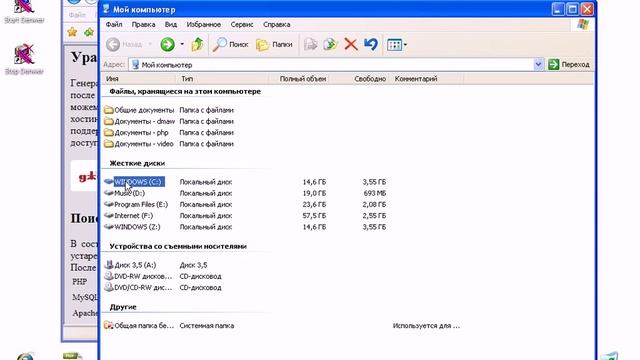Open the Views mode dropdown button
The width and height of the screenshot is (640, 360).
(396, 44)
